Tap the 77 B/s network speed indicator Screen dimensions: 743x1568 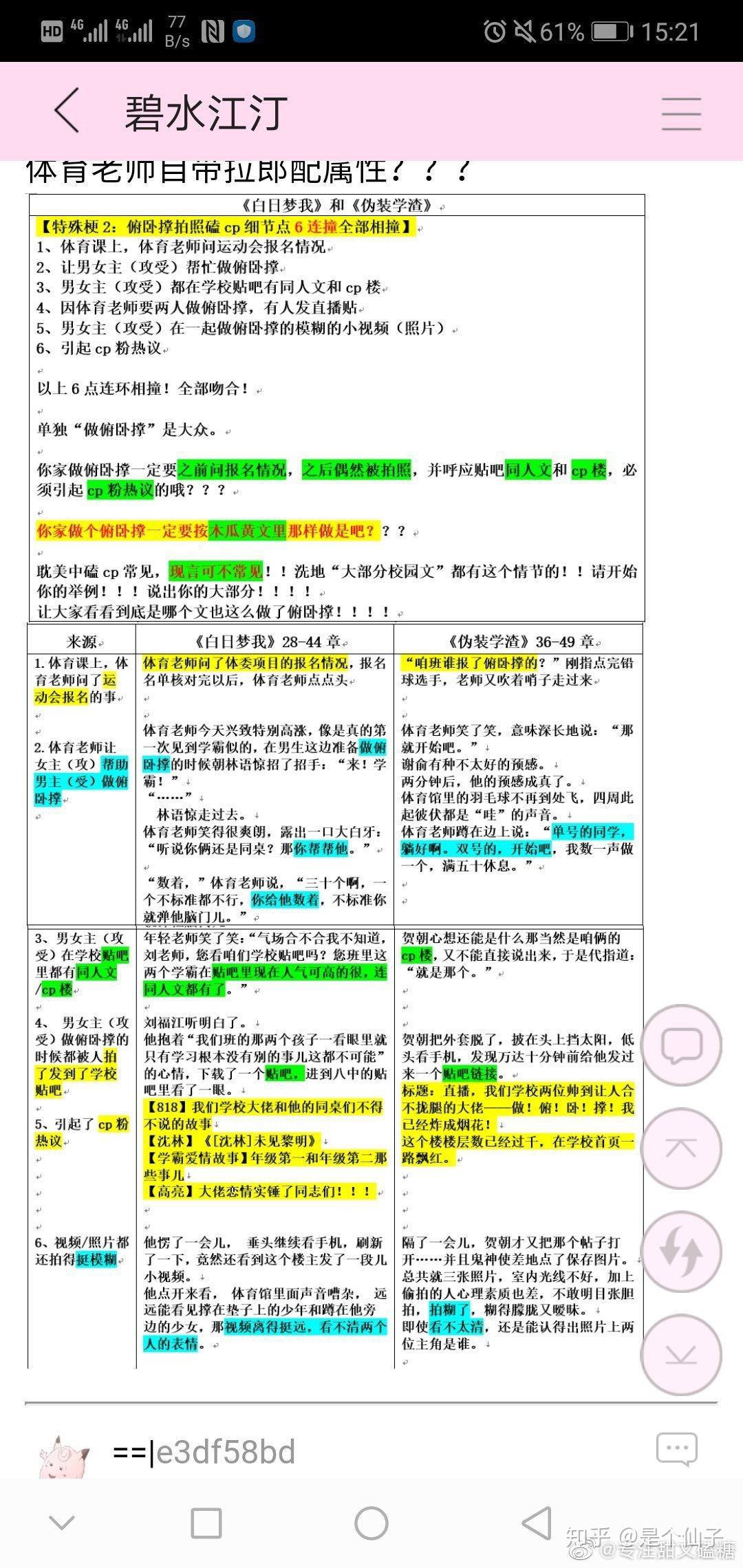[x=177, y=32]
